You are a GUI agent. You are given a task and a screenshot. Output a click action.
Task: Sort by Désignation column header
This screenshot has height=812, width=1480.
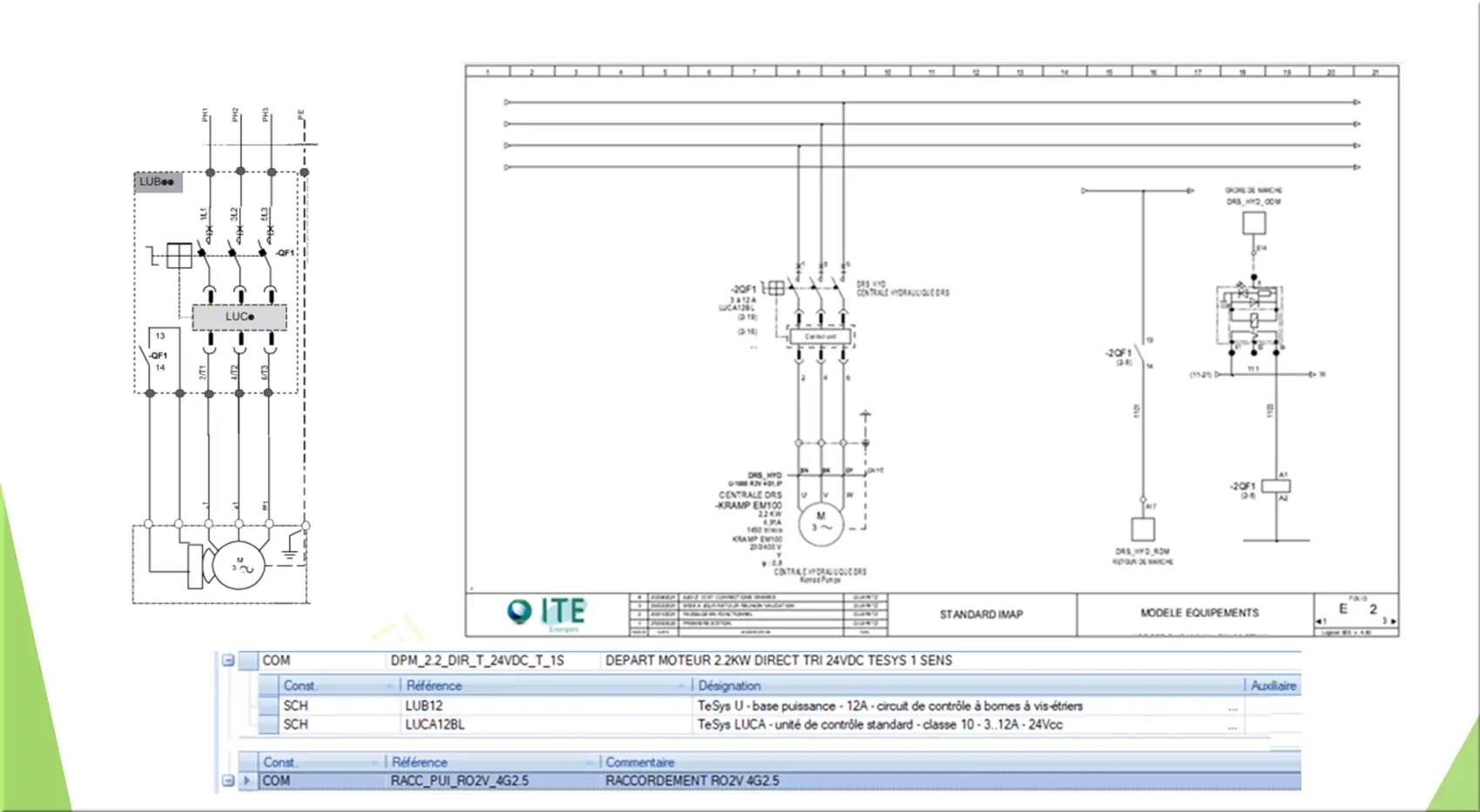click(x=966, y=686)
